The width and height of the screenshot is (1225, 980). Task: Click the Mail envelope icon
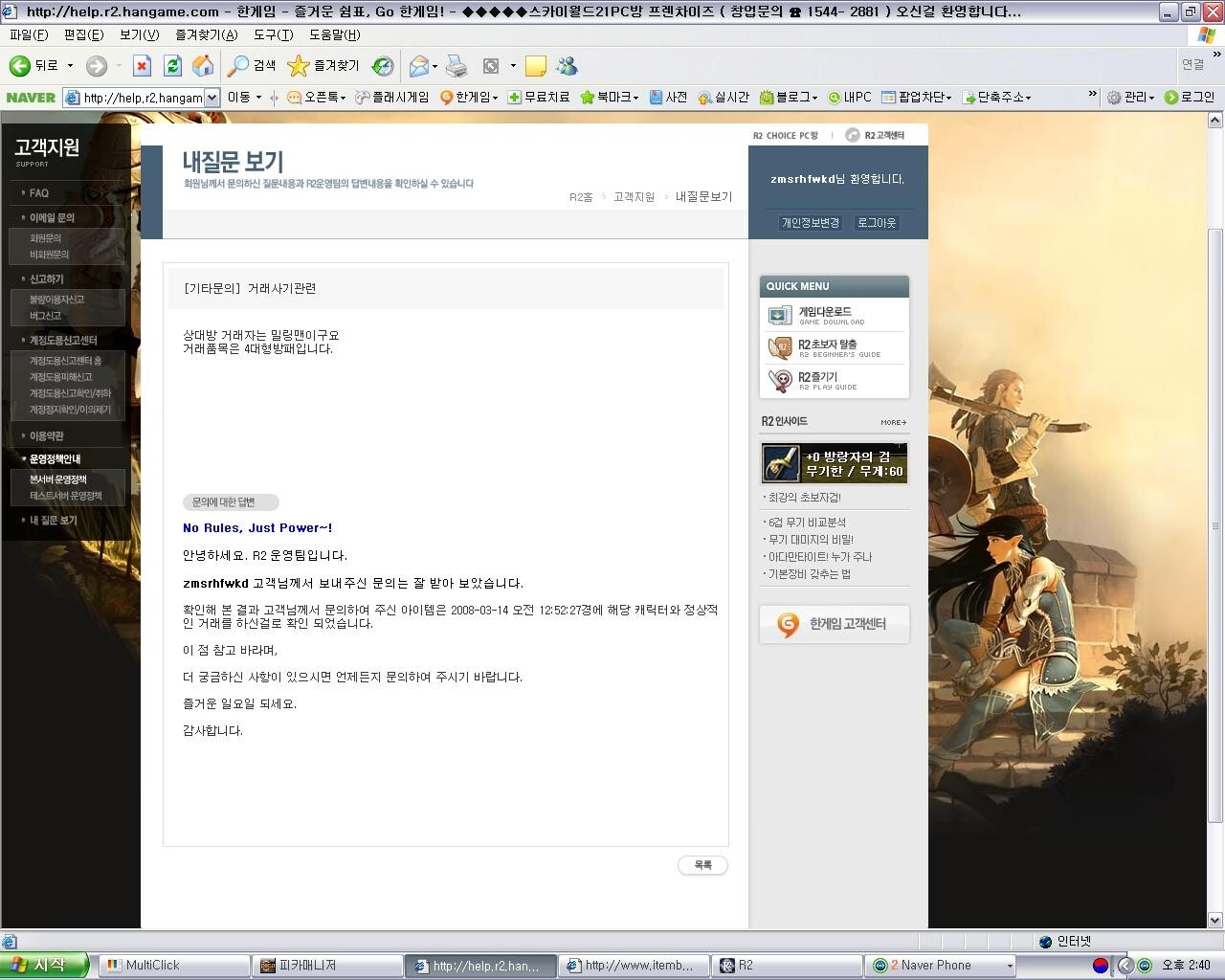click(418, 66)
